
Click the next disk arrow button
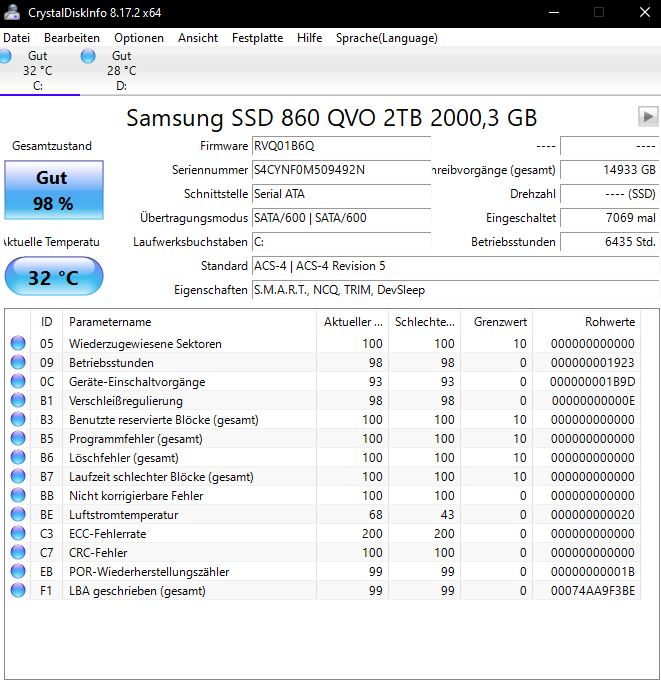pos(648,117)
